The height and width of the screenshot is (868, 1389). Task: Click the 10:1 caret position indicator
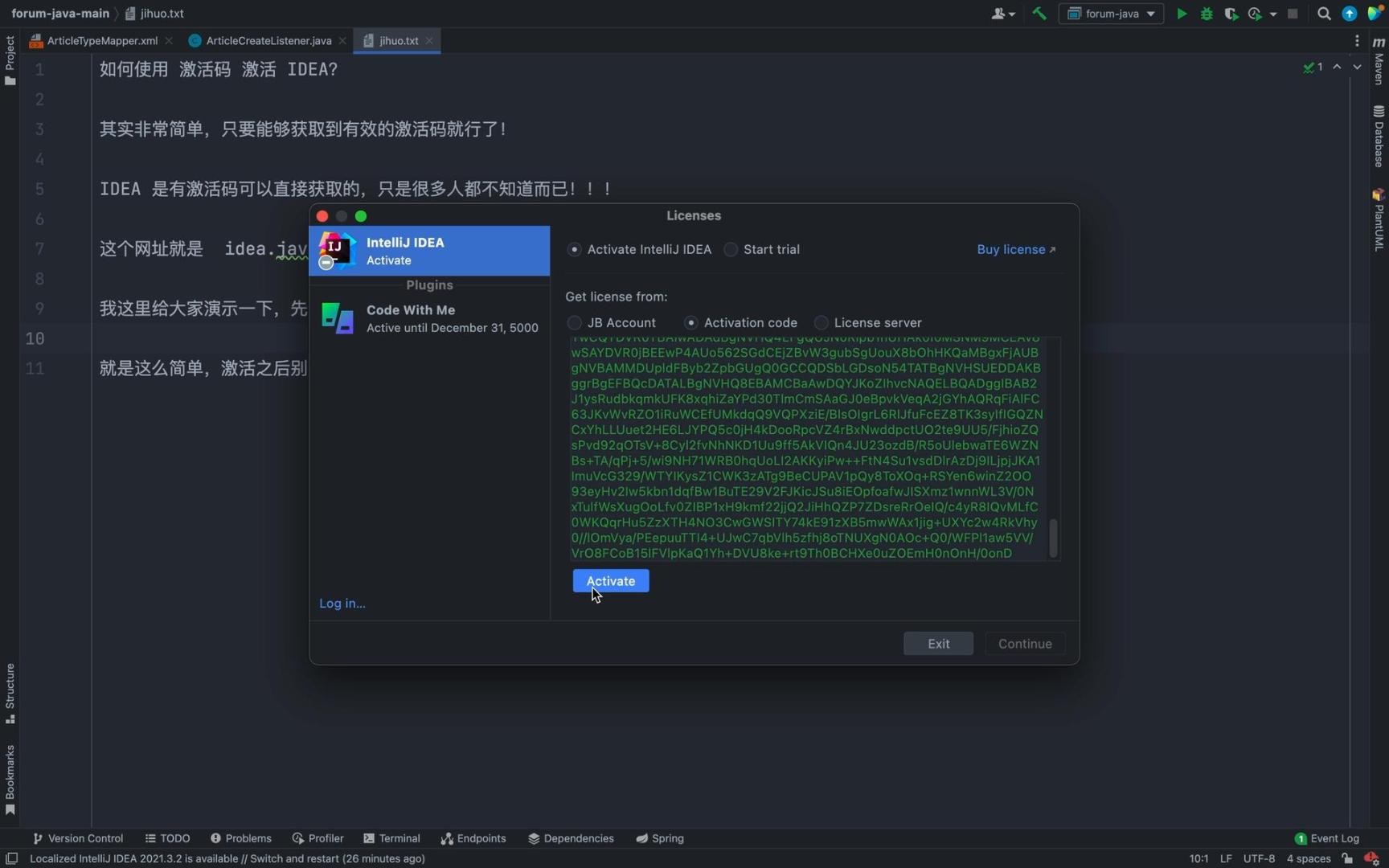[1198, 858]
